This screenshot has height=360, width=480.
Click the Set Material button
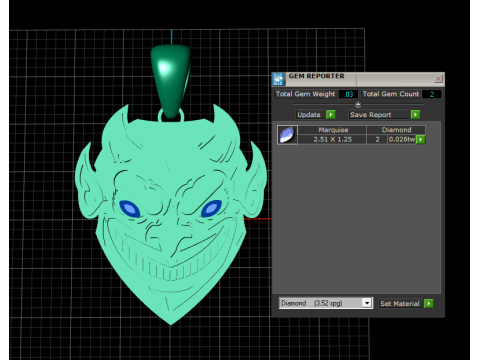(x=400, y=304)
